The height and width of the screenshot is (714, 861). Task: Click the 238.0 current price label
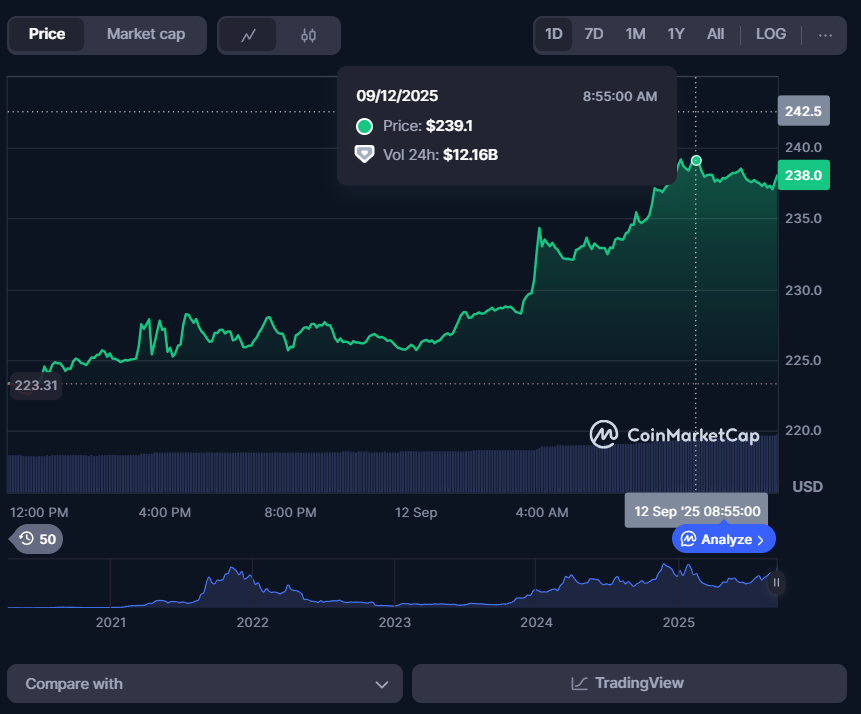(803, 175)
